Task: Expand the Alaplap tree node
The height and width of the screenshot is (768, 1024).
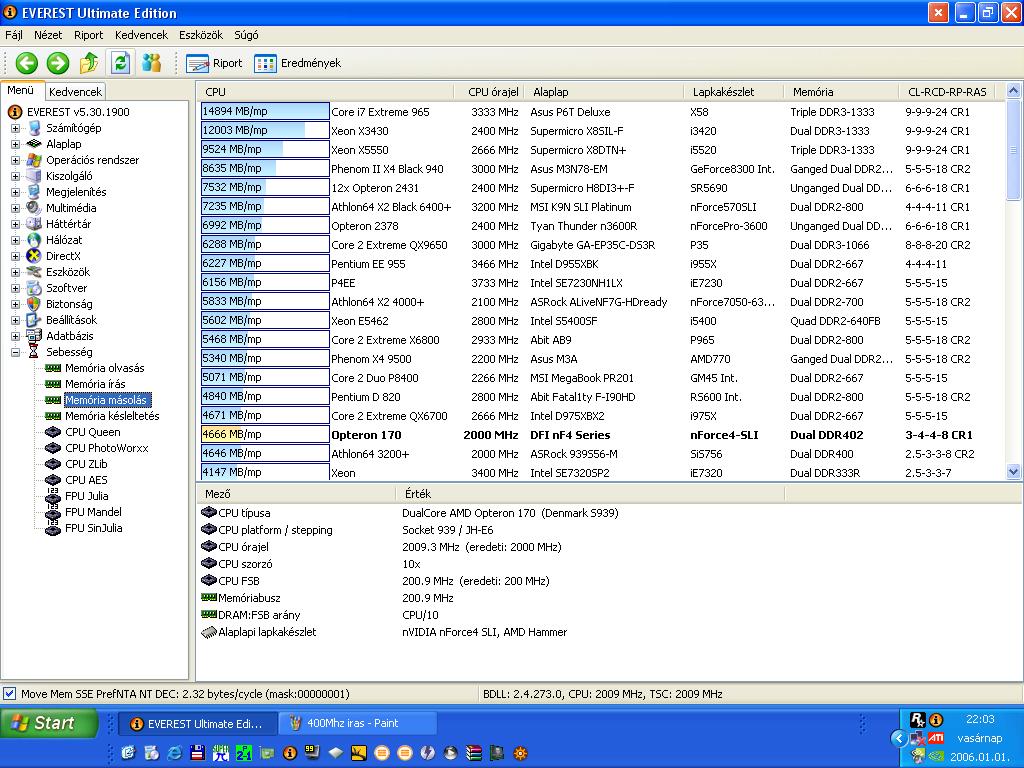Action: click(x=15, y=144)
